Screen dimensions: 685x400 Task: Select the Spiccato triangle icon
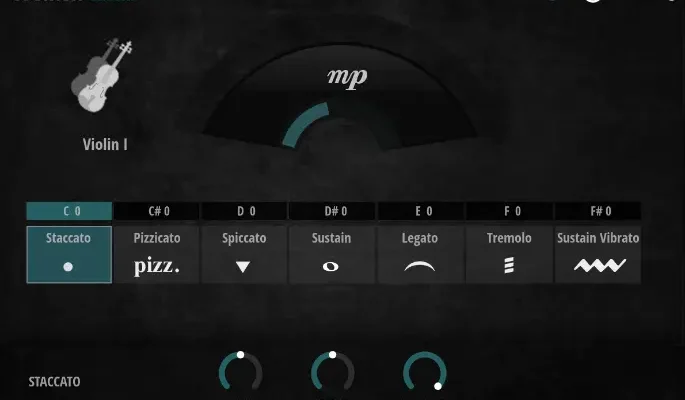[x=243, y=267]
